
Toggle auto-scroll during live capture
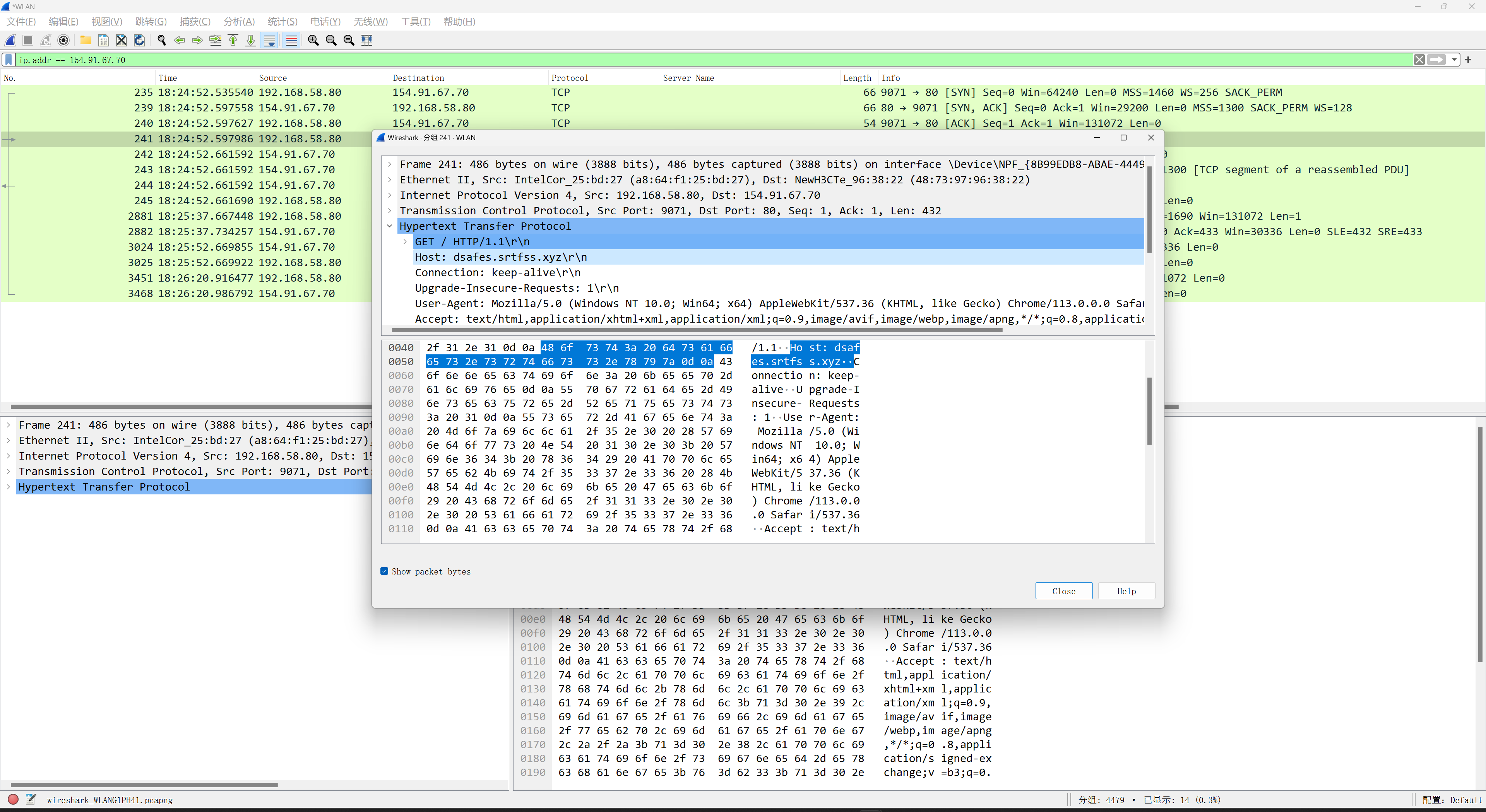pyautogui.click(x=269, y=40)
